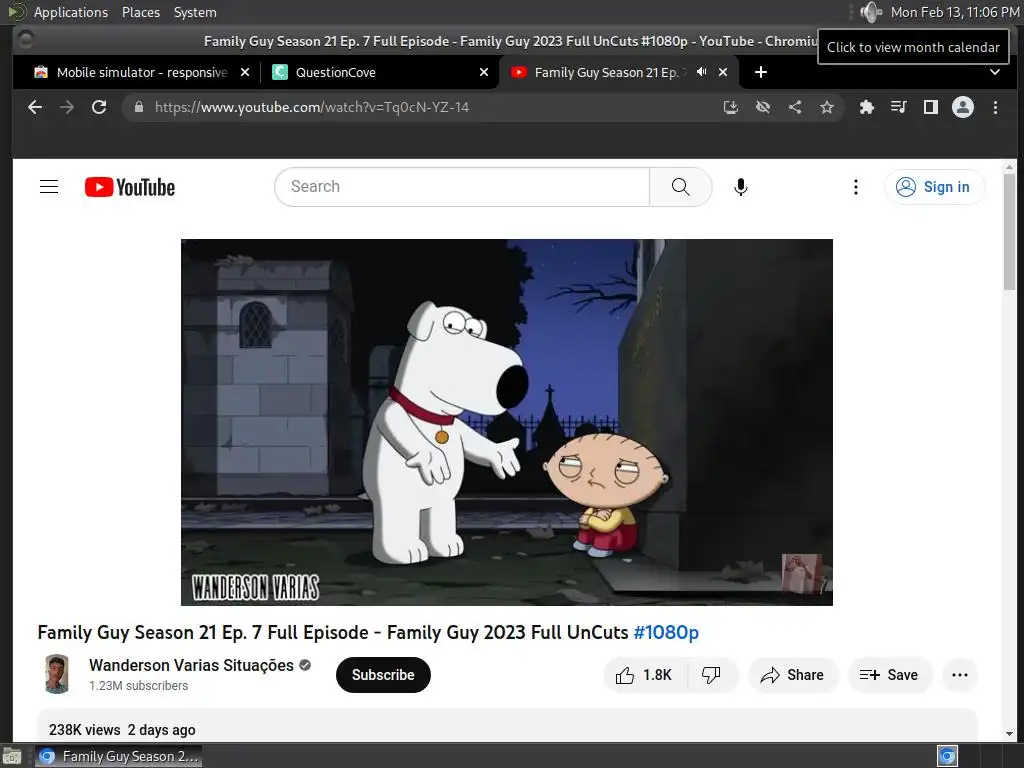Open the Chromium profile avatar
The height and width of the screenshot is (768, 1024).
963,107
